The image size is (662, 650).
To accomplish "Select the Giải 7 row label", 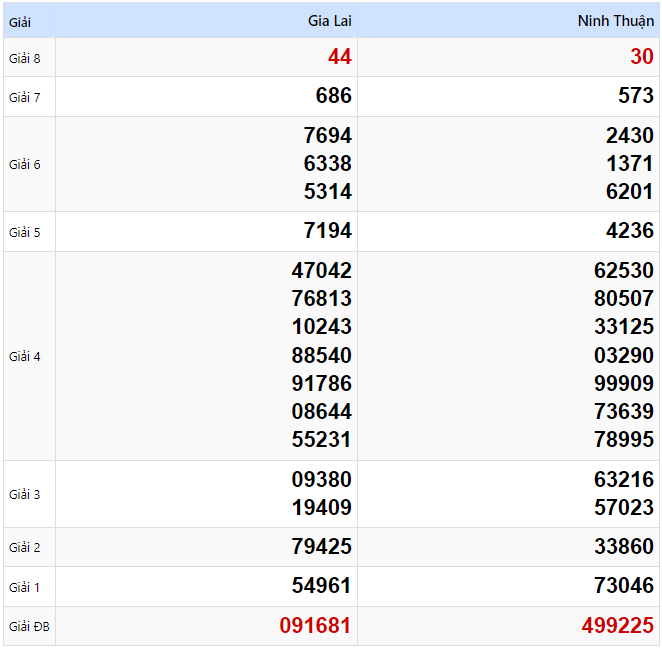I will [x=25, y=97].
